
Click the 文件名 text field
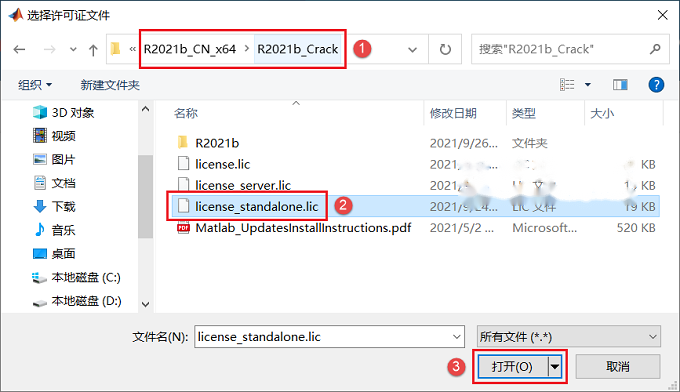coord(323,337)
